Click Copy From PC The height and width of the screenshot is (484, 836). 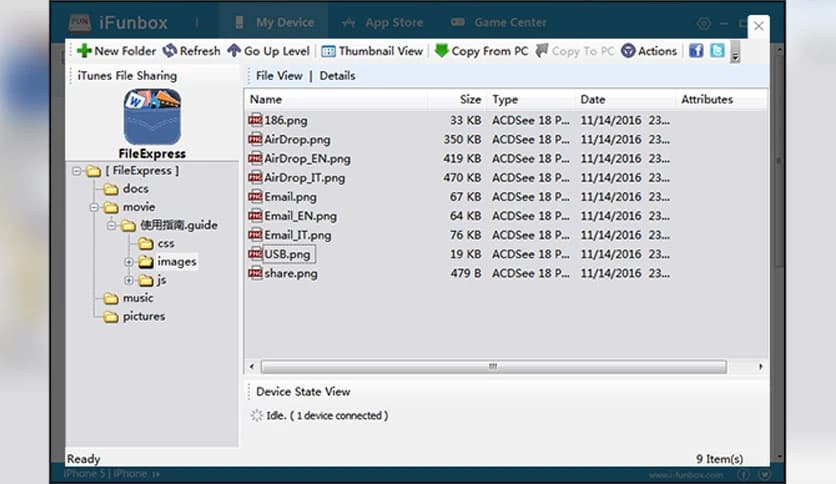[x=481, y=51]
